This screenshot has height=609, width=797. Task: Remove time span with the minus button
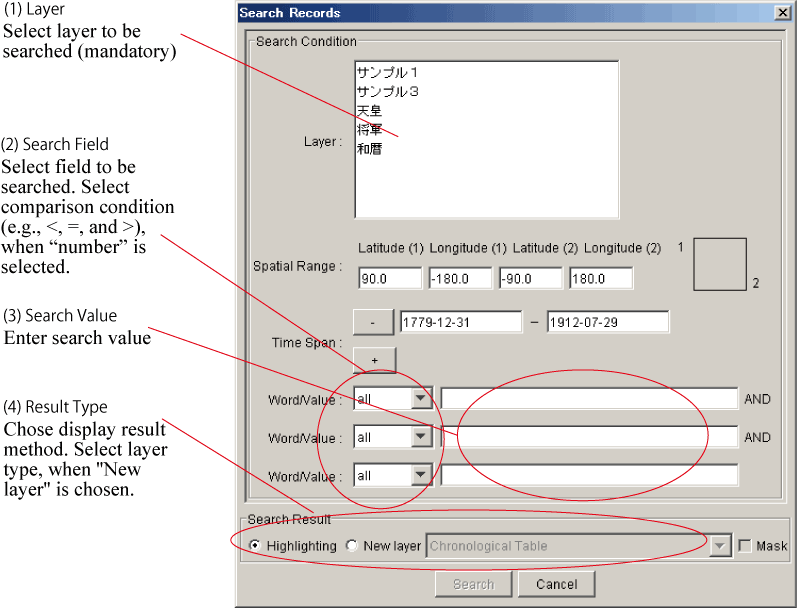[373, 322]
